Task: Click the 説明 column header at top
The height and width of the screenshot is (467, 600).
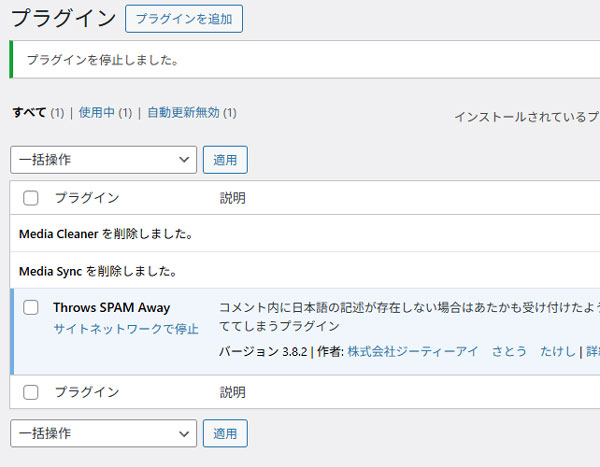Action: pyautogui.click(x=232, y=198)
